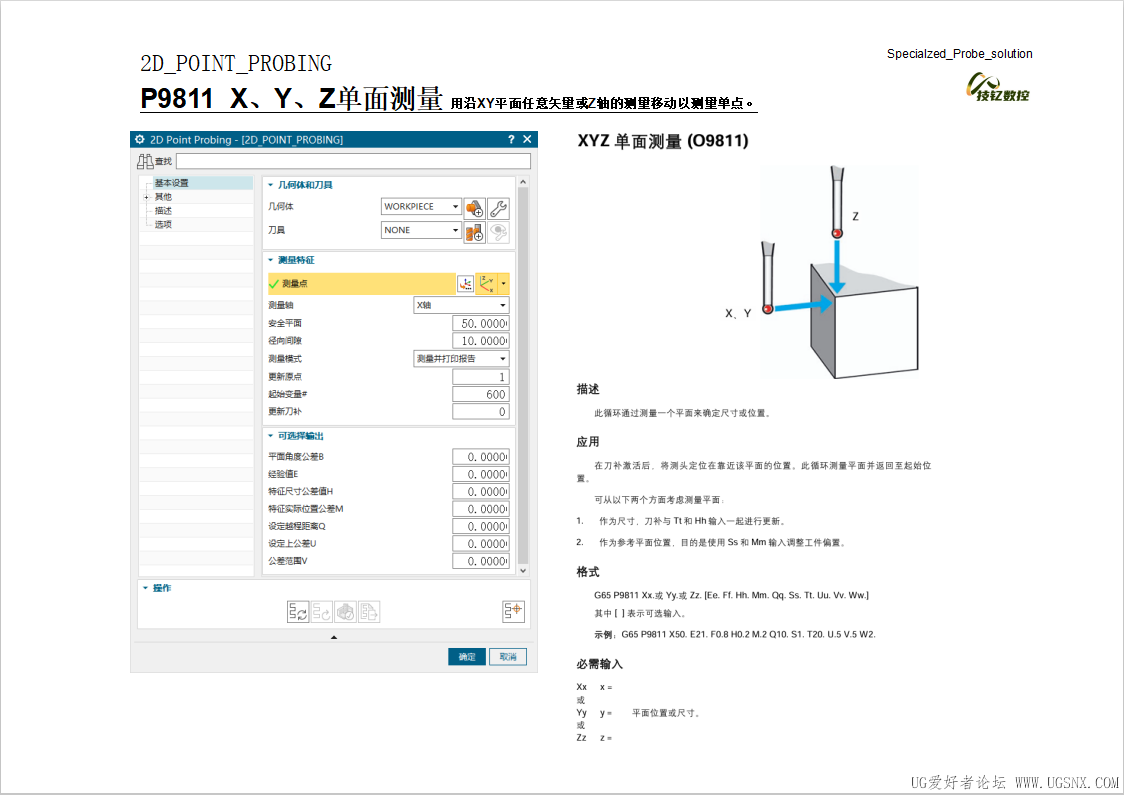Click the binoculars find icon

tap(145, 161)
